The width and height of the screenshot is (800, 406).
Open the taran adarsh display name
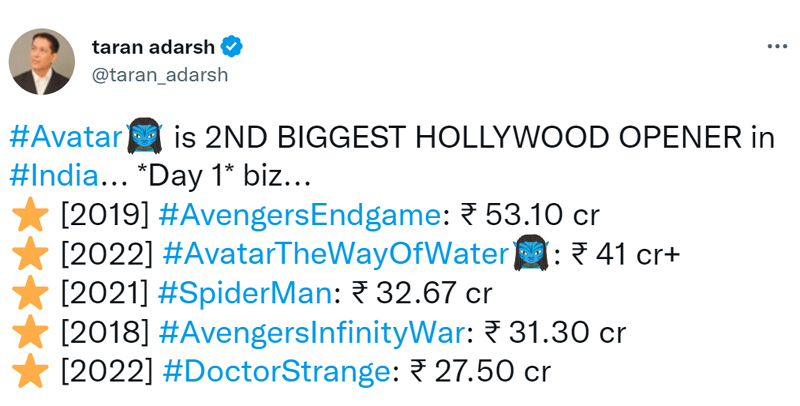click(x=155, y=47)
